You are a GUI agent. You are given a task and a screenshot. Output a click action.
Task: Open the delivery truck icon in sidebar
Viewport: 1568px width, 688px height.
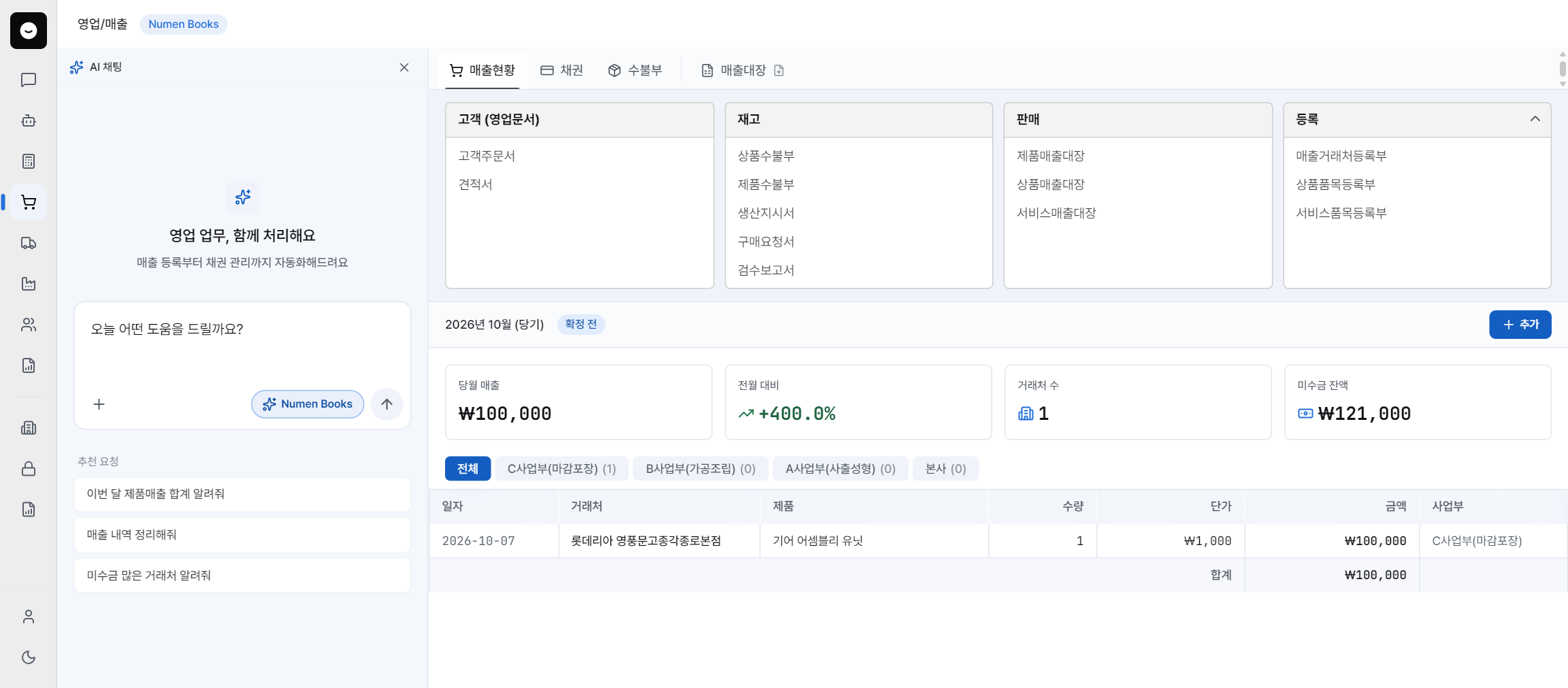[29, 243]
